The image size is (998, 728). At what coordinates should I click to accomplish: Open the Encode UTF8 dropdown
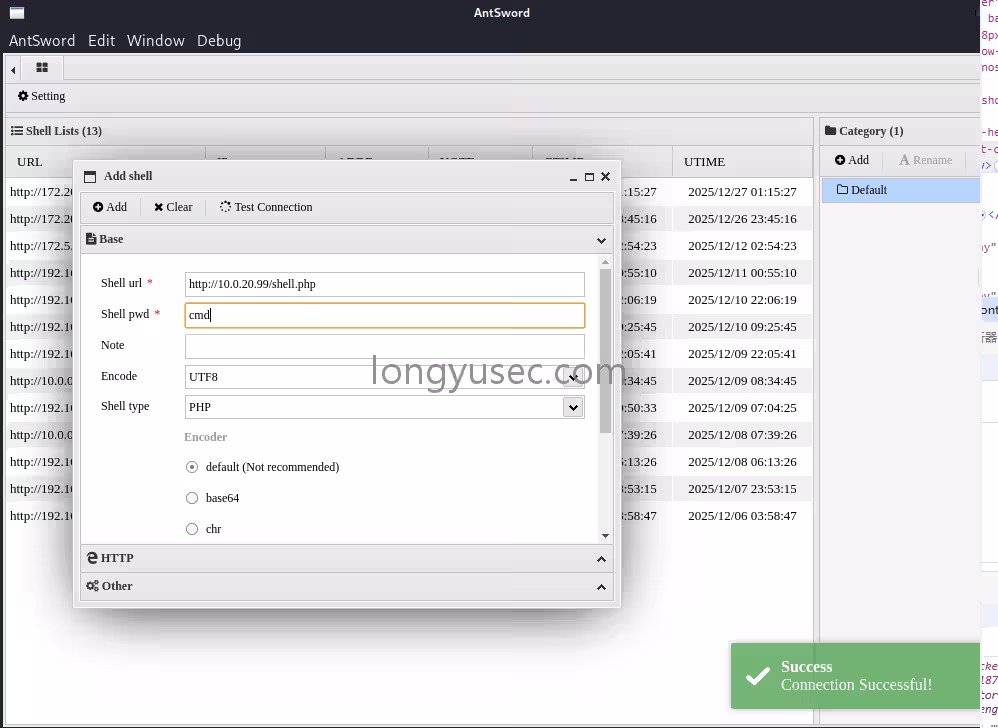pyautogui.click(x=573, y=376)
